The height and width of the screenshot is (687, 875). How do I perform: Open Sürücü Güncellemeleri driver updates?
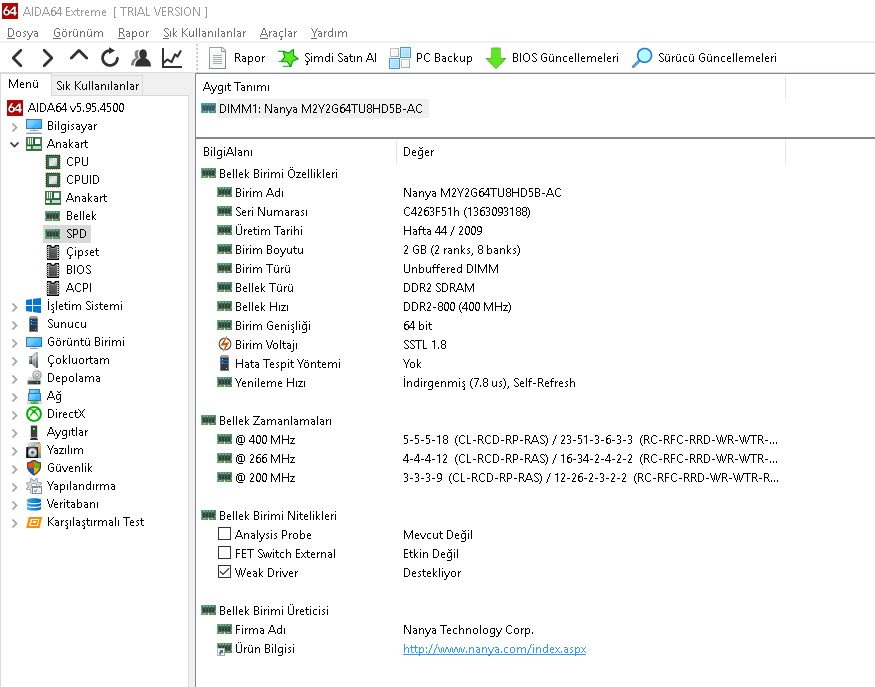[x=704, y=58]
